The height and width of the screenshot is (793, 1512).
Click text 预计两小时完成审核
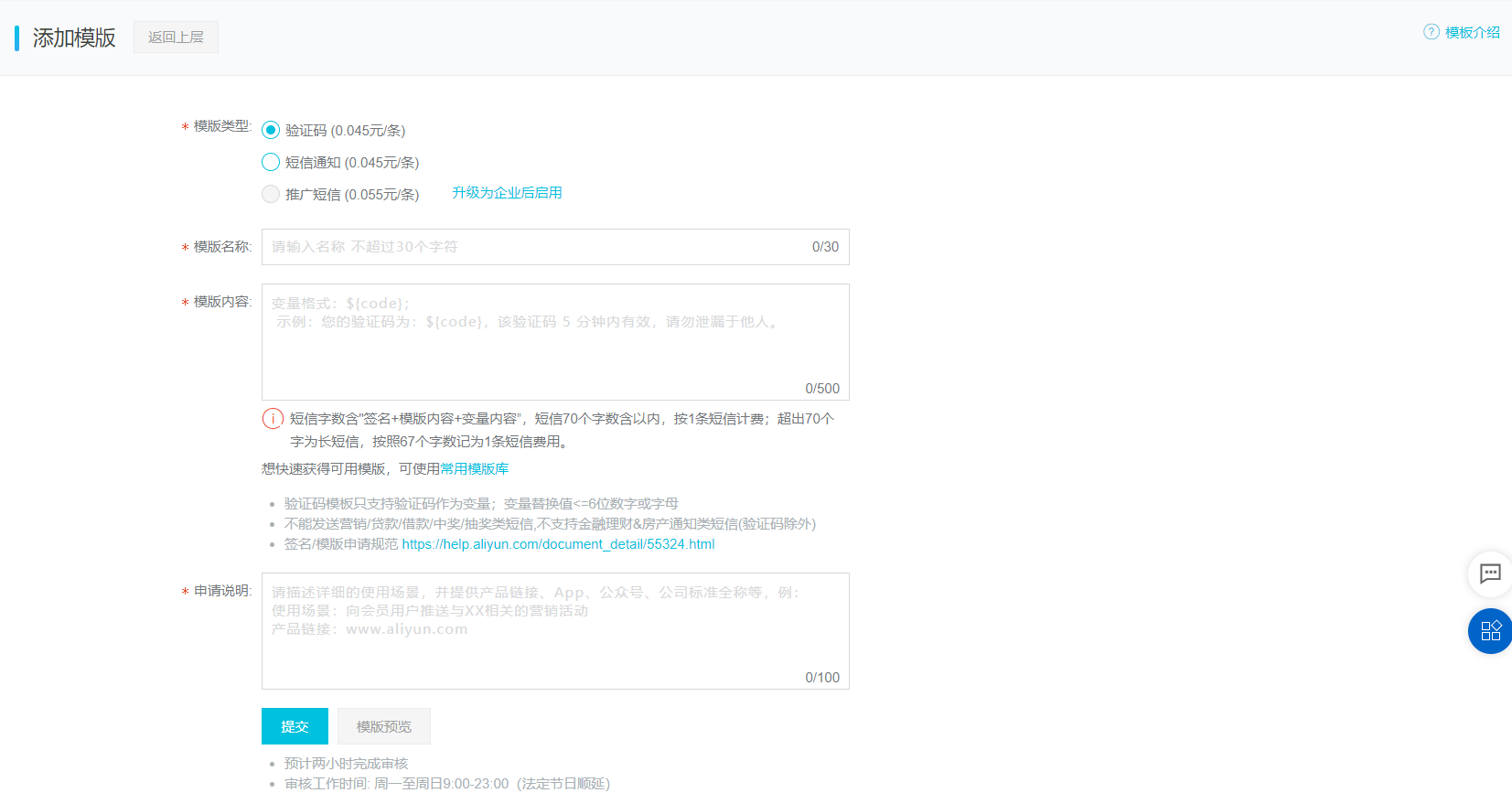(x=346, y=764)
